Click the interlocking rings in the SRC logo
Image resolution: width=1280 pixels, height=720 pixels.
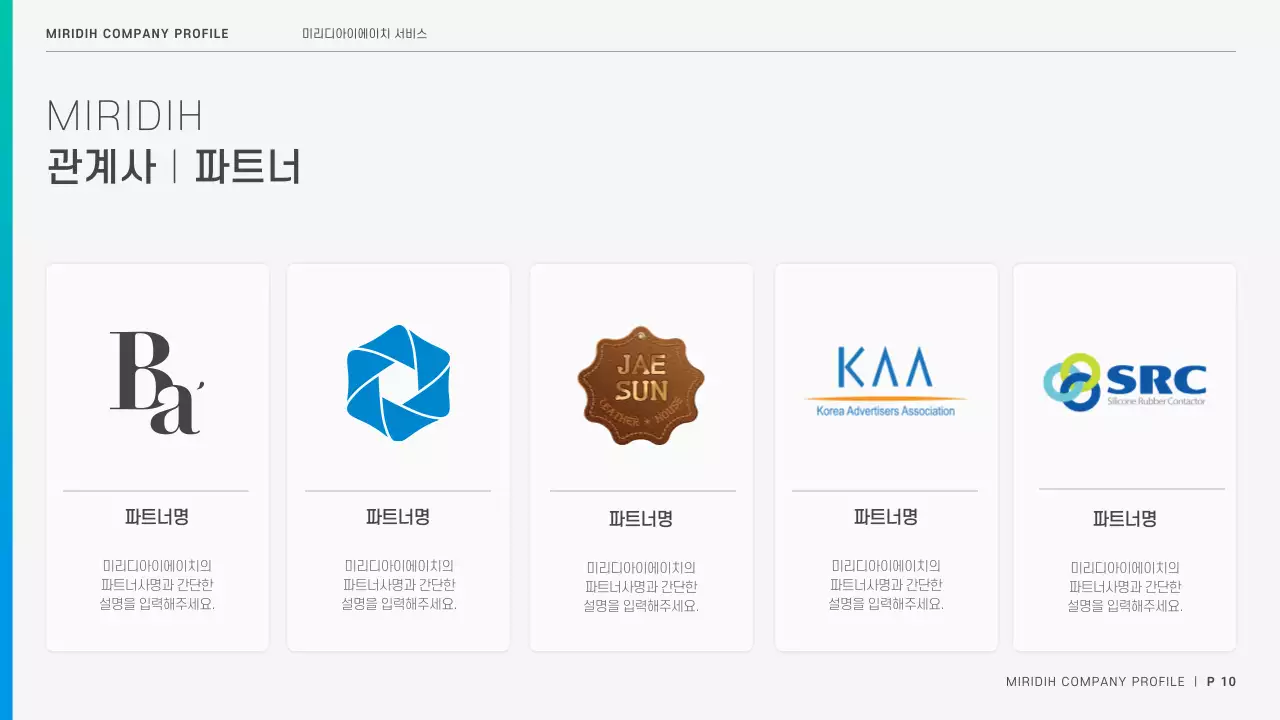click(x=1072, y=381)
